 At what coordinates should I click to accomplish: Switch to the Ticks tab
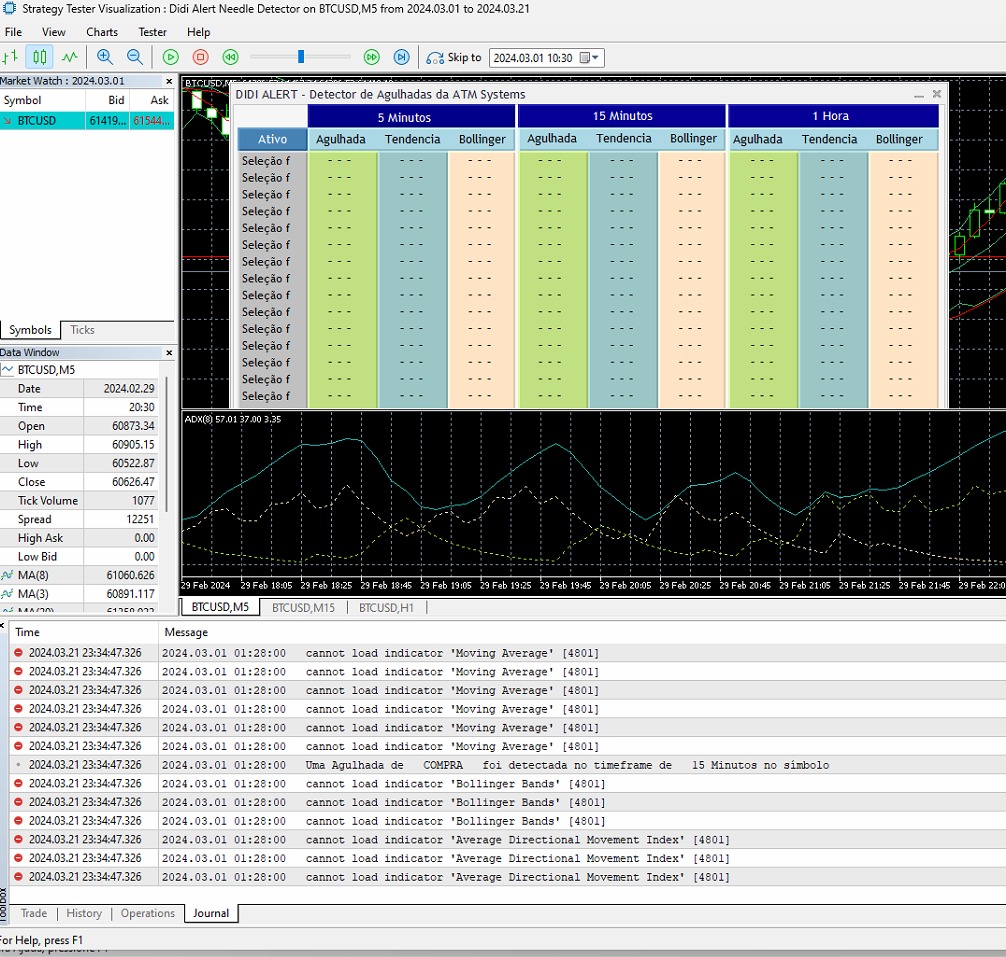click(x=82, y=330)
